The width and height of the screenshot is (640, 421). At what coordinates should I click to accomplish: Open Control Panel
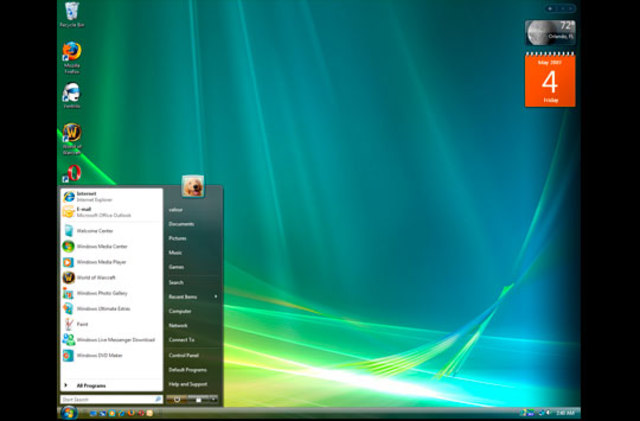tap(184, 355)
